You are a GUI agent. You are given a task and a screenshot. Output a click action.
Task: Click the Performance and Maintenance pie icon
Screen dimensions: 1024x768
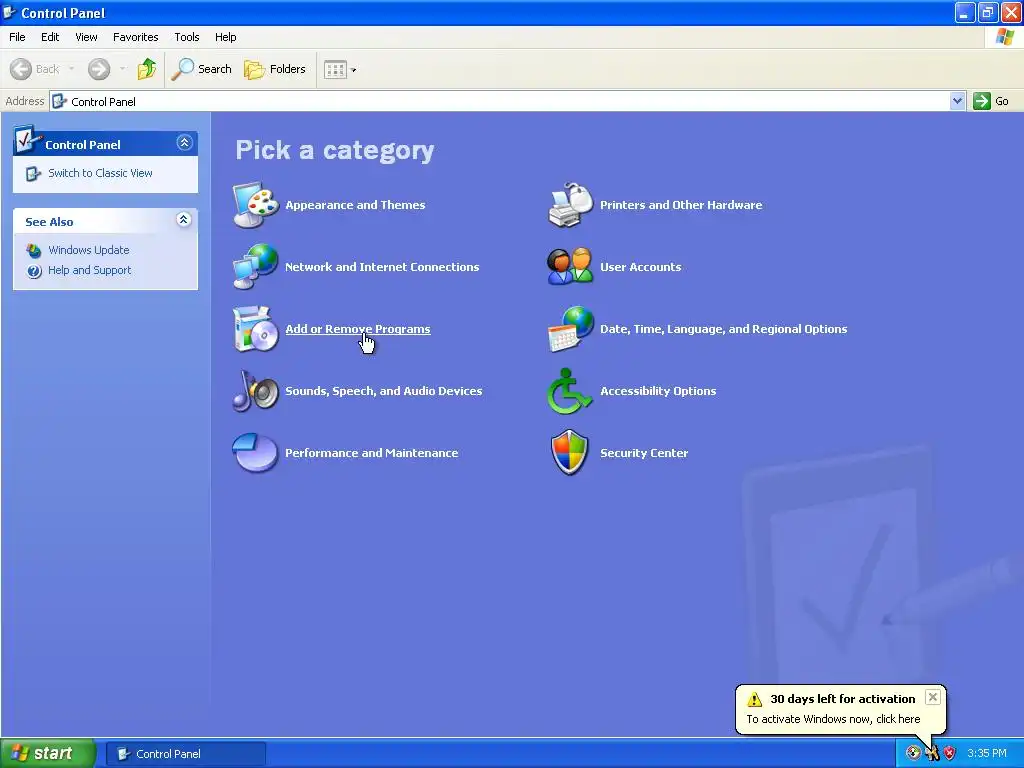pos(255,453)
